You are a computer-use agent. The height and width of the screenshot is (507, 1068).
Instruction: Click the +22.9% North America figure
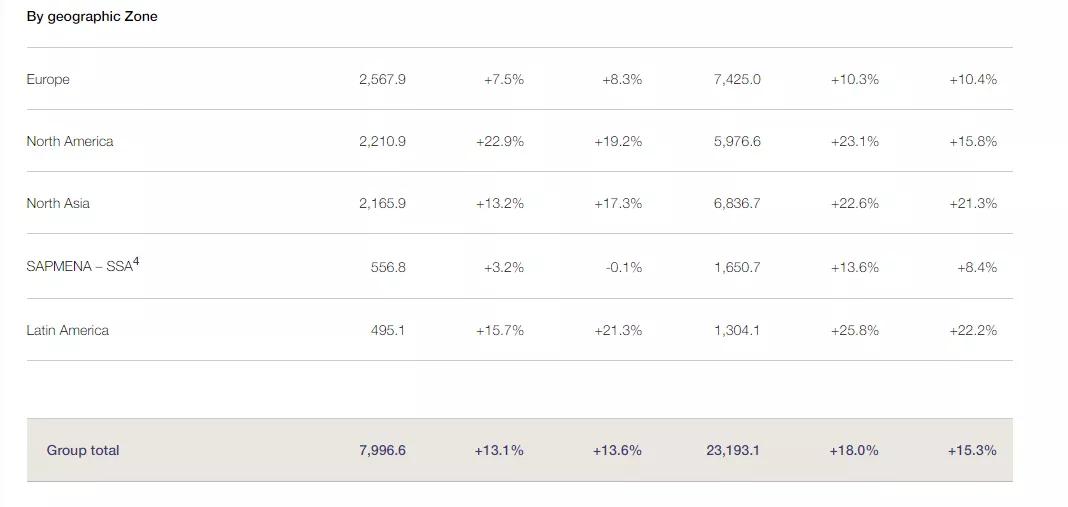click(x=500, y=141)
